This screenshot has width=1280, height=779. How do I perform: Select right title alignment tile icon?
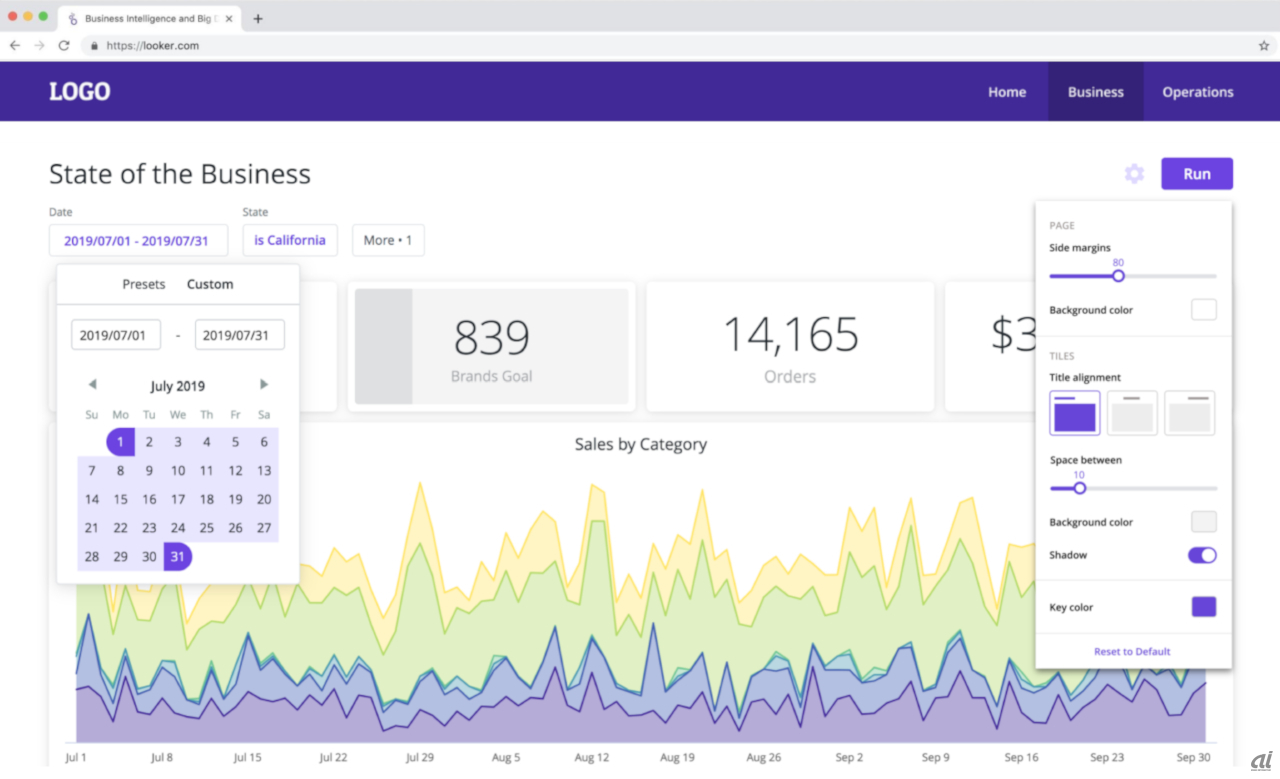1189,413
